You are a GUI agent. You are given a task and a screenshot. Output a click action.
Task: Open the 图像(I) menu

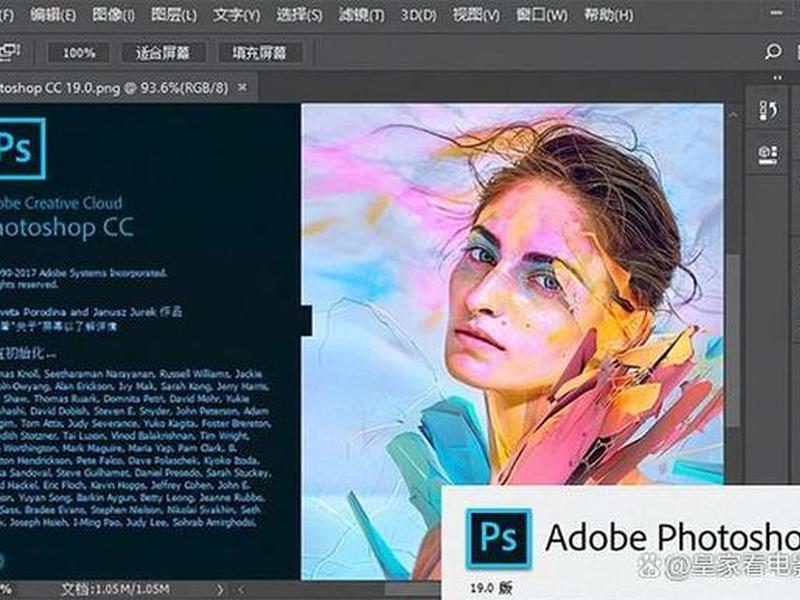[x=113, y=15]
